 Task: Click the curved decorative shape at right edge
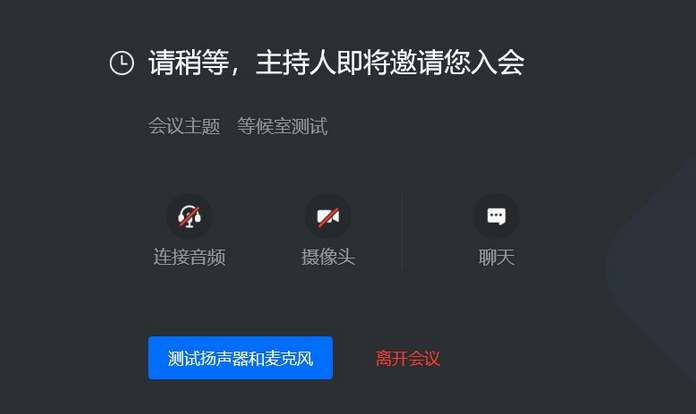[651, 266]
